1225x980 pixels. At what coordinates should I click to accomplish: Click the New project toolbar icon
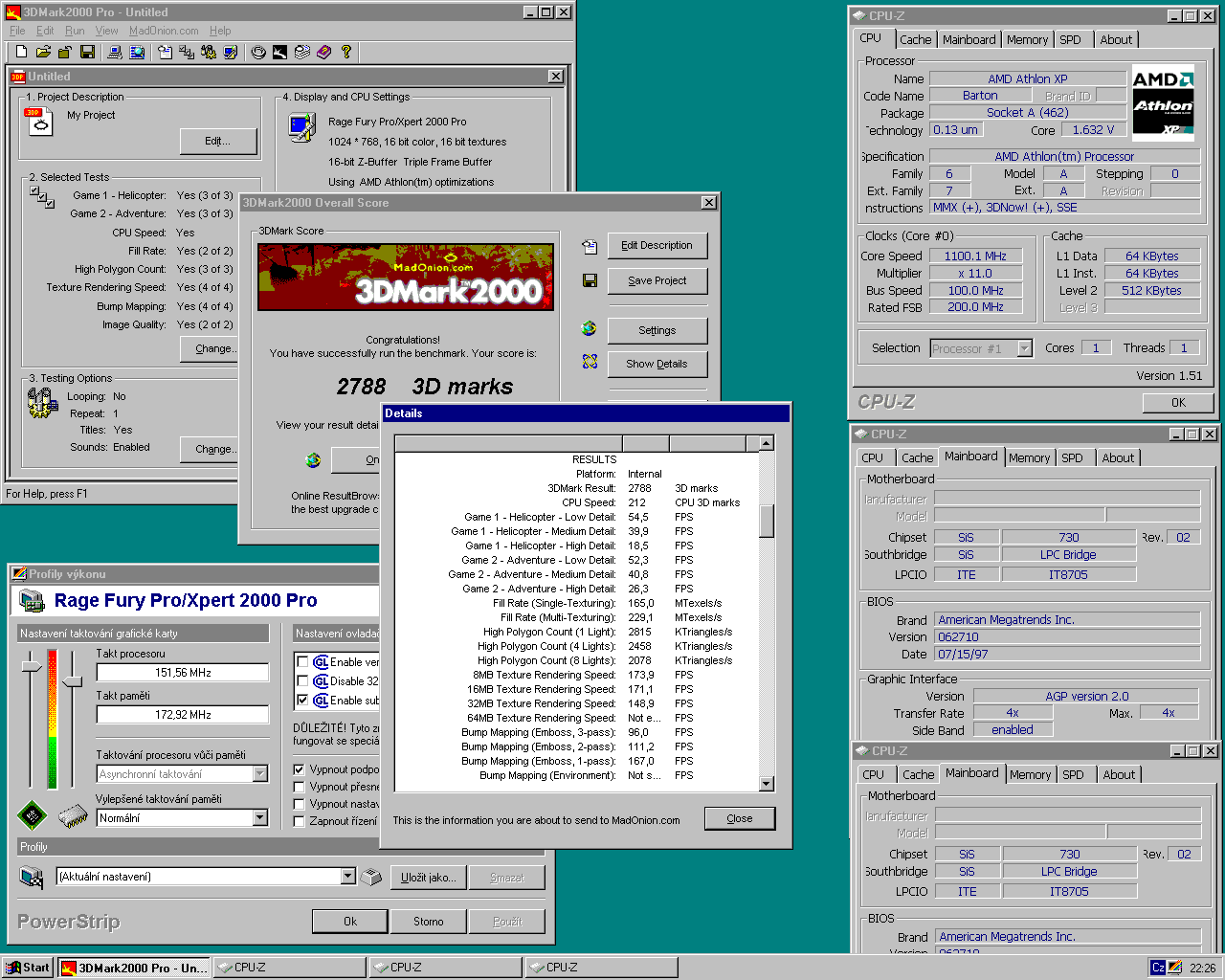[x=21, y=52]
